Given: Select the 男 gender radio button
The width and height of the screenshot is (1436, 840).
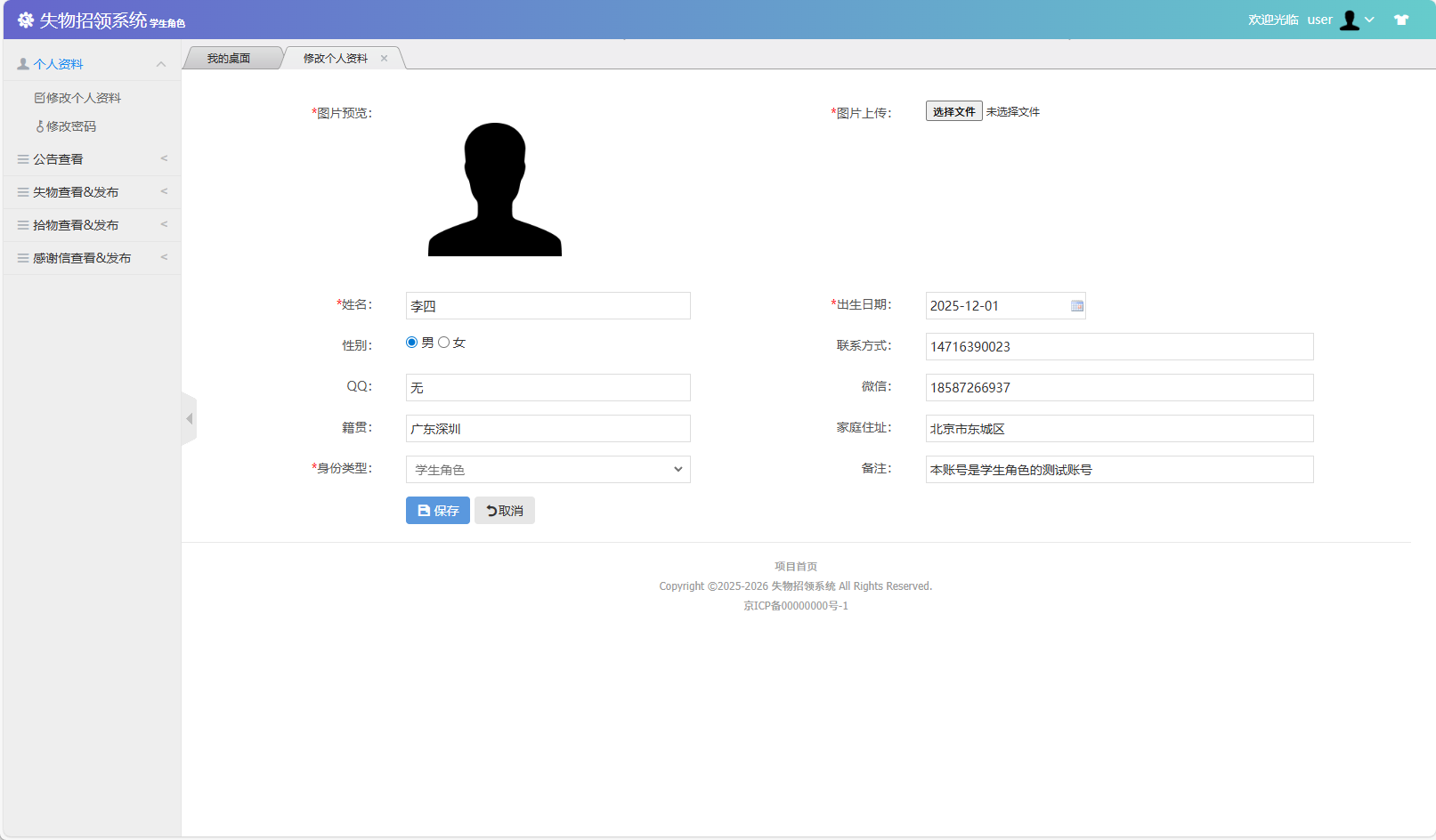Looking at the screenshot, I should [411, 342].
